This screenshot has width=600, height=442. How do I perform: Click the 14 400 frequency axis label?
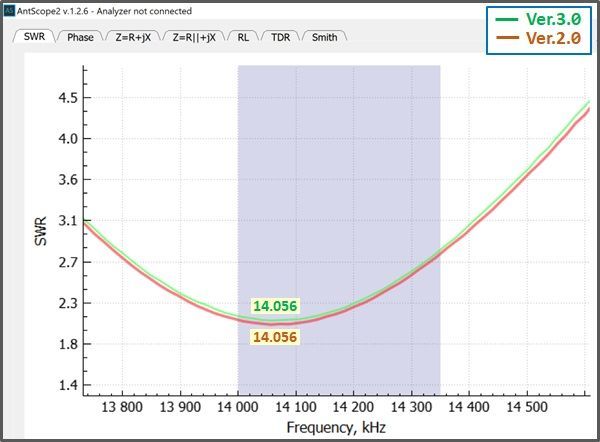pos(469,407)
